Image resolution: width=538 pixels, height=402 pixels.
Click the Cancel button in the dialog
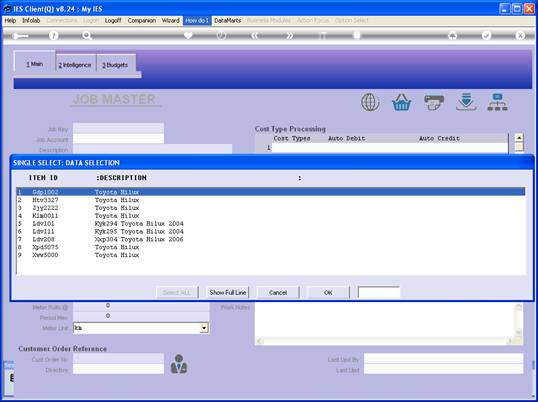tap(278, 293)
